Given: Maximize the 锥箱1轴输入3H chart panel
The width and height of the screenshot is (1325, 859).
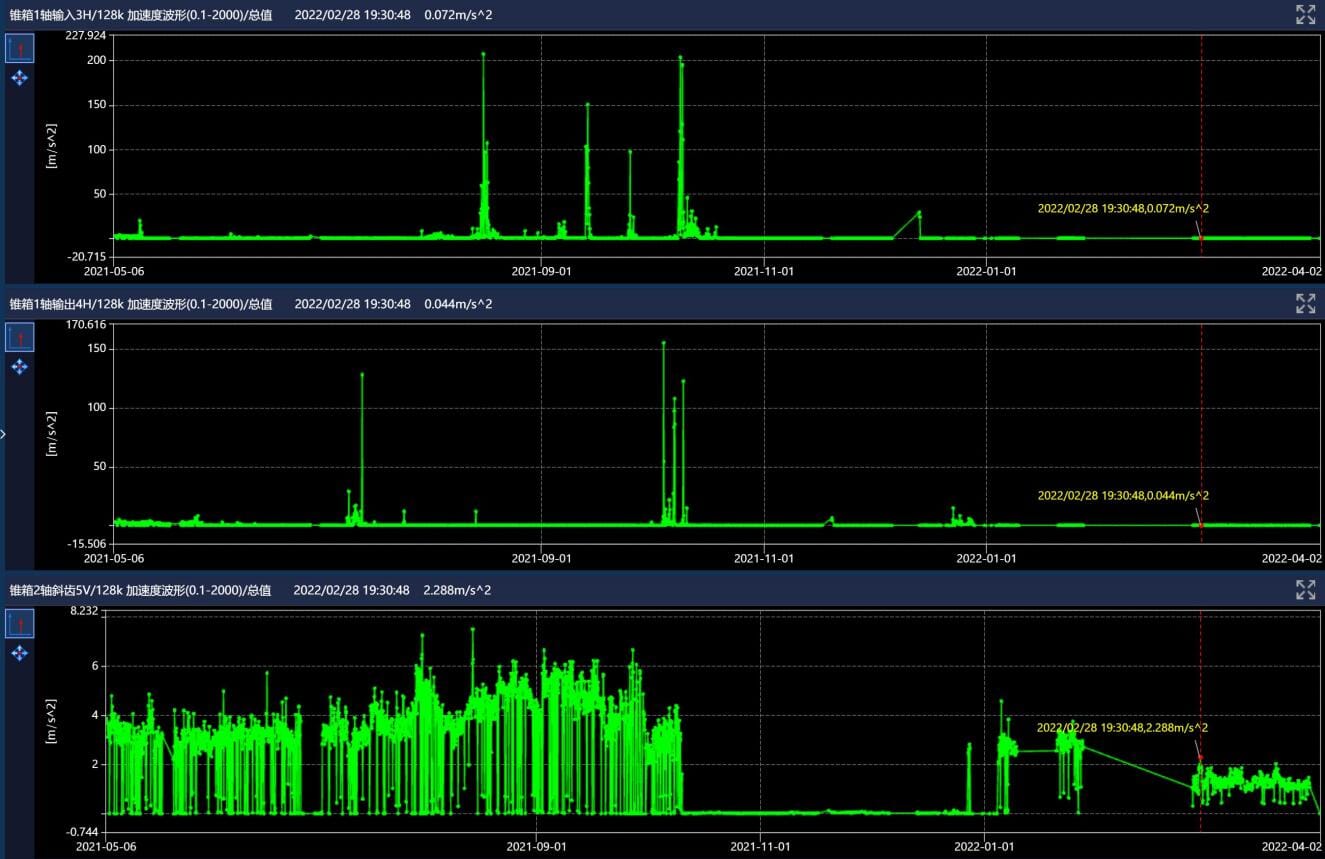Looking at the screenshot, I should (x=1305, y=14).
